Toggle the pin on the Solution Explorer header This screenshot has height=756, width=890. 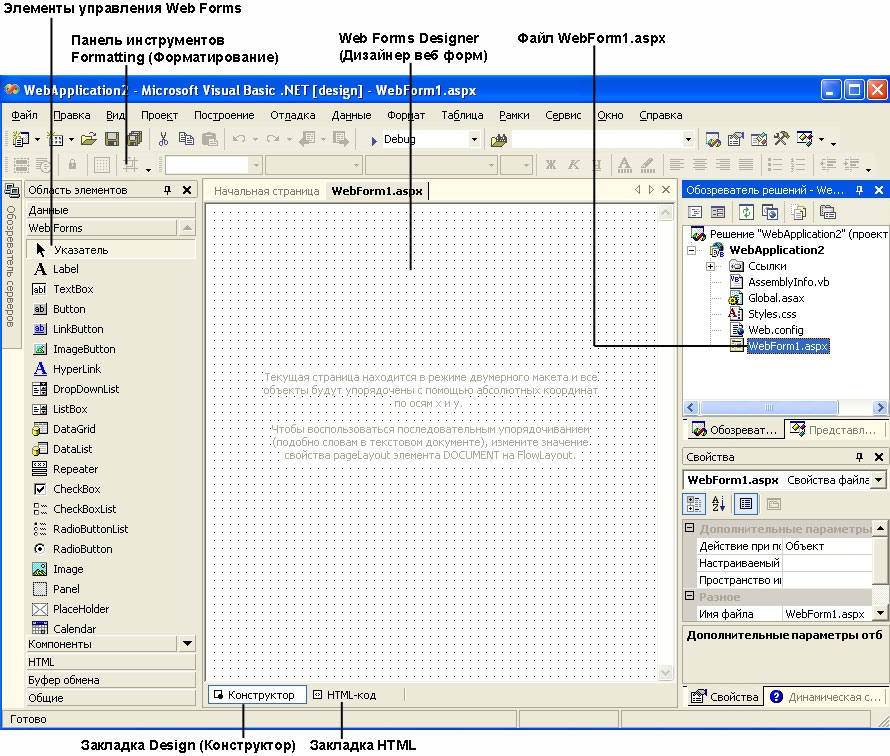(859, 190)
